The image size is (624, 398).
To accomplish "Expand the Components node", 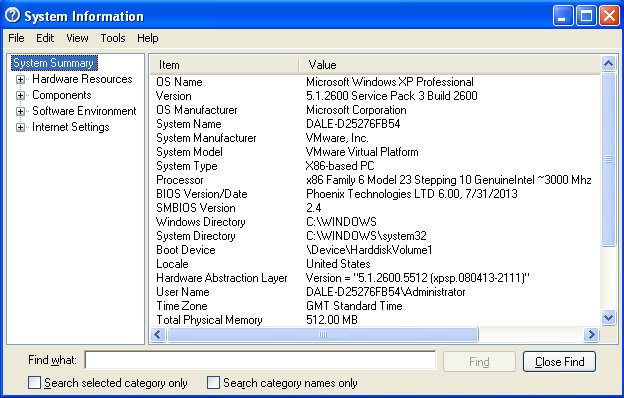I will pyautogui.click(x=20, y=95).
